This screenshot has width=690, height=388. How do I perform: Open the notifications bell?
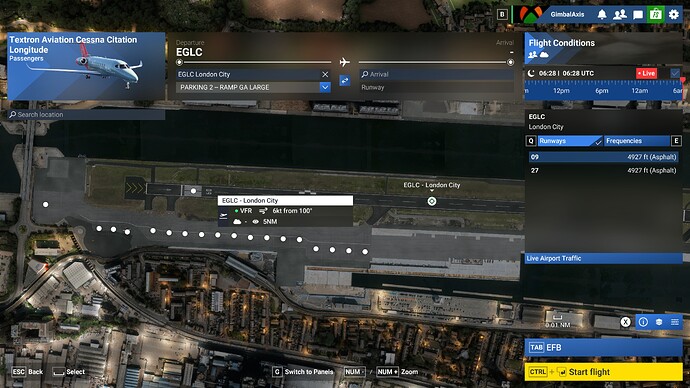click(602, 15)
